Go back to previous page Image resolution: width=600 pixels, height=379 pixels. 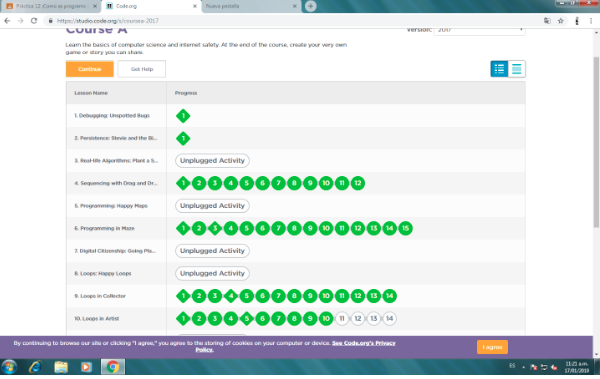[7, 21]
